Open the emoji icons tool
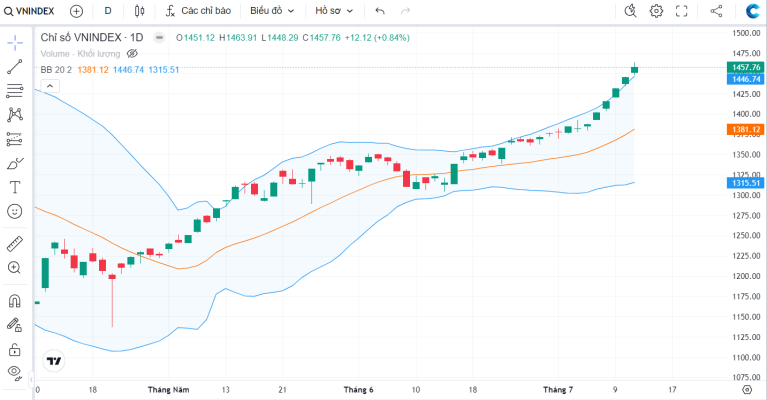767x400 pixels. click(x=15, y=212)
